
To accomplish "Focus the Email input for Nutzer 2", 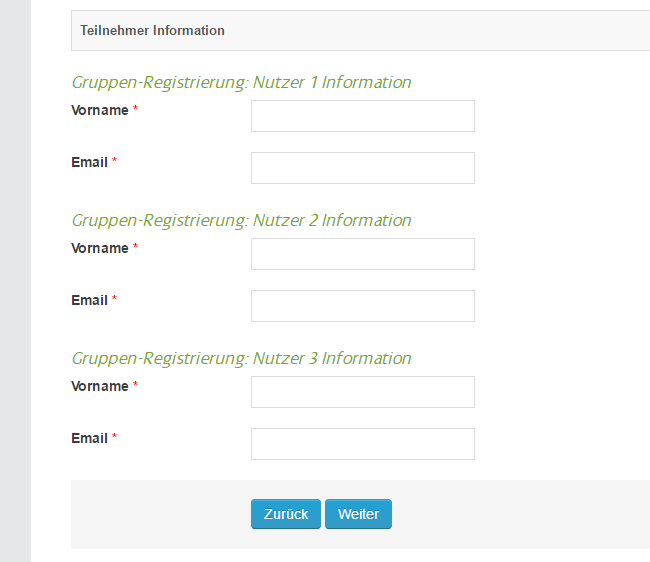I will (362, 306).
